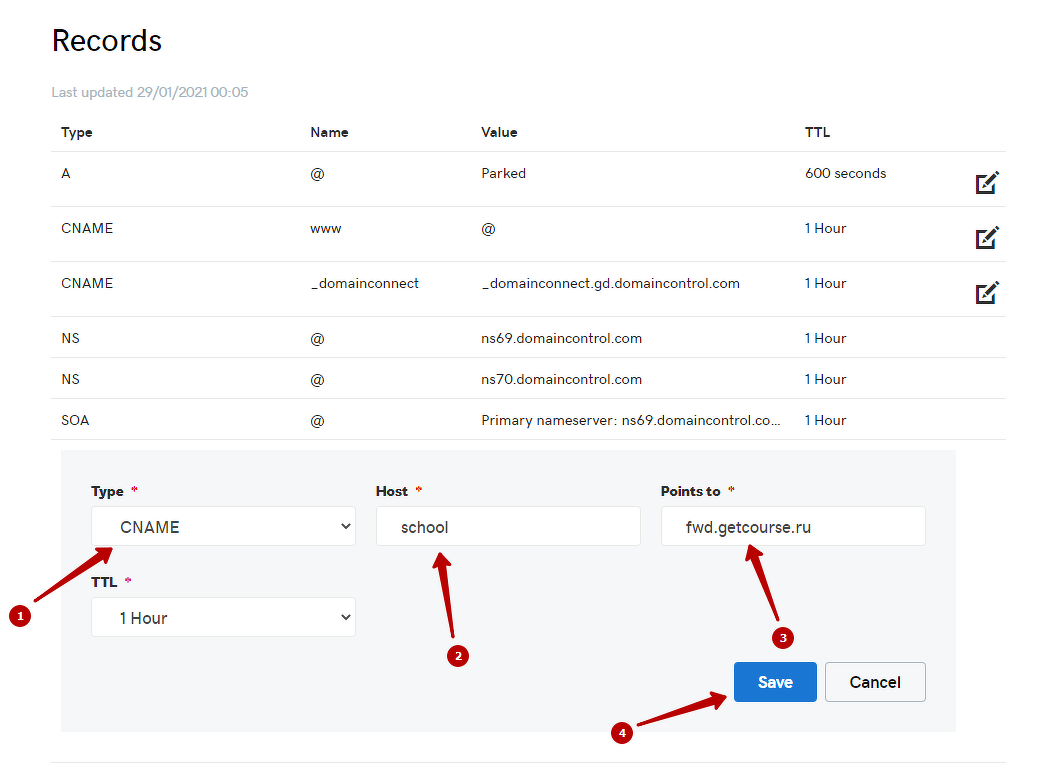This screenshot has height=766, width=1053.
Task: Edit the A record with Parked value
Action: (987, 183)
